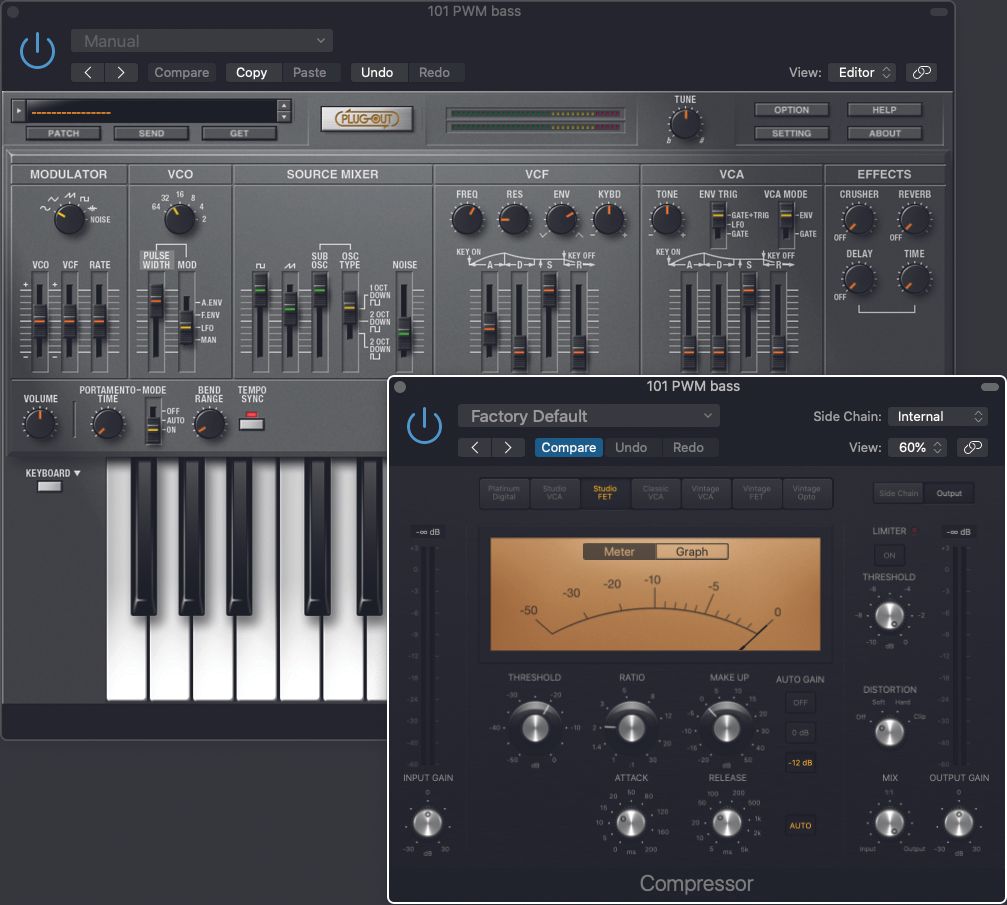Bypass the SH-101 synth via its power icon
1007x905 pixels.
(x=37, y=50)
